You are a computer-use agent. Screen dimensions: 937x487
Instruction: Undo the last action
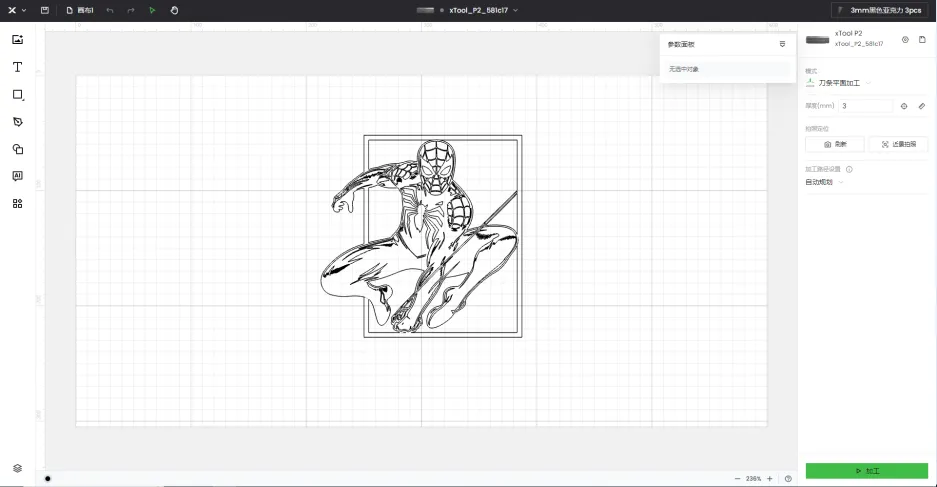110,10
